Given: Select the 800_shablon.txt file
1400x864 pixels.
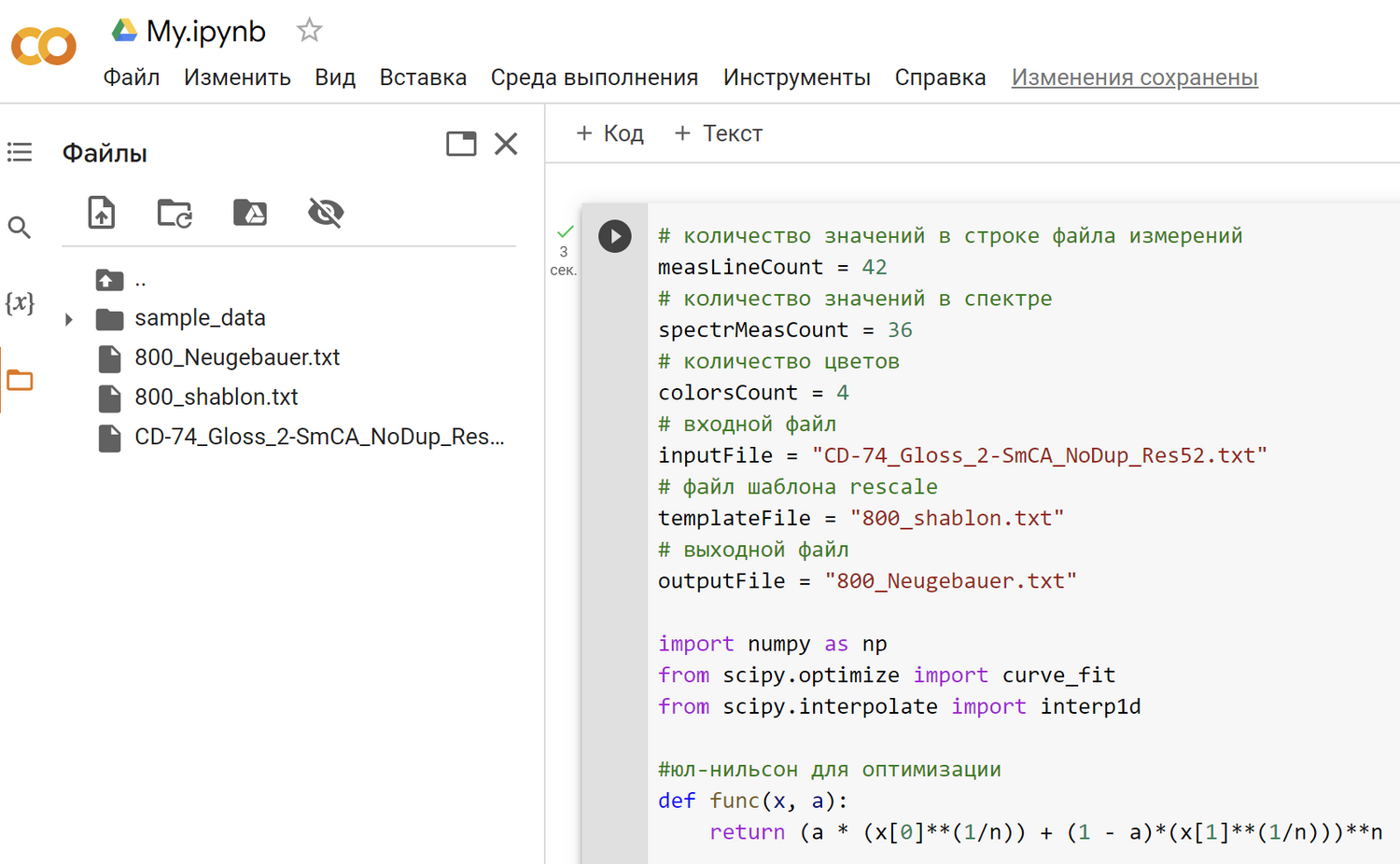Looking at the screenshot, I should 216,397.
